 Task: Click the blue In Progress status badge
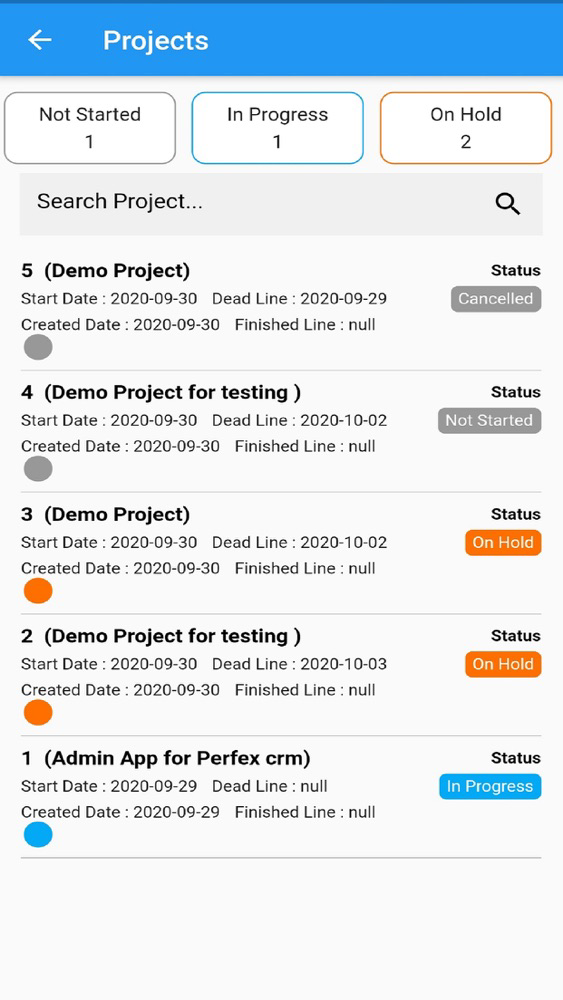tap(490, 786)
